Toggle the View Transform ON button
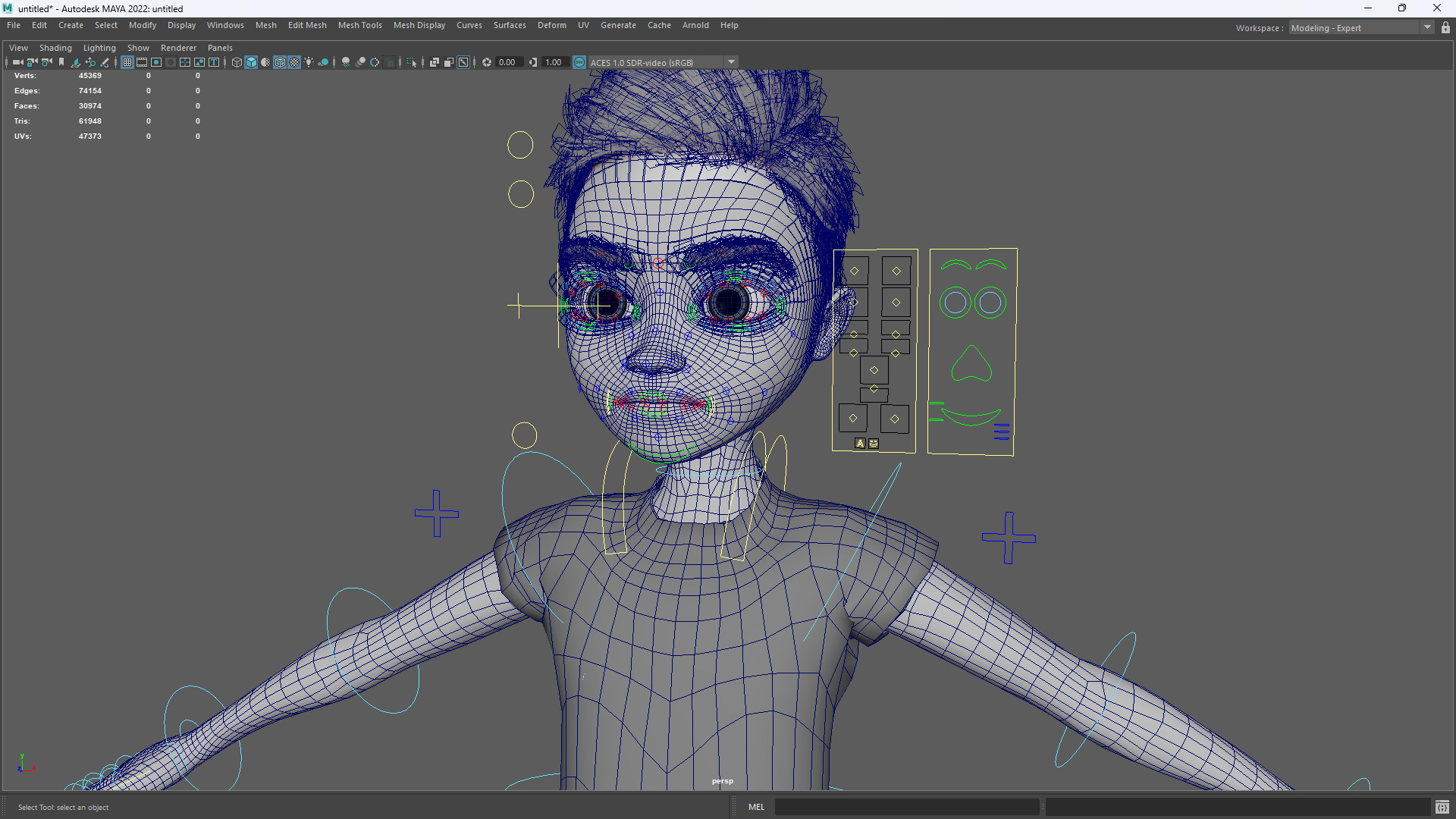Screen dimensions: 1456x819 tap(579, 62)
